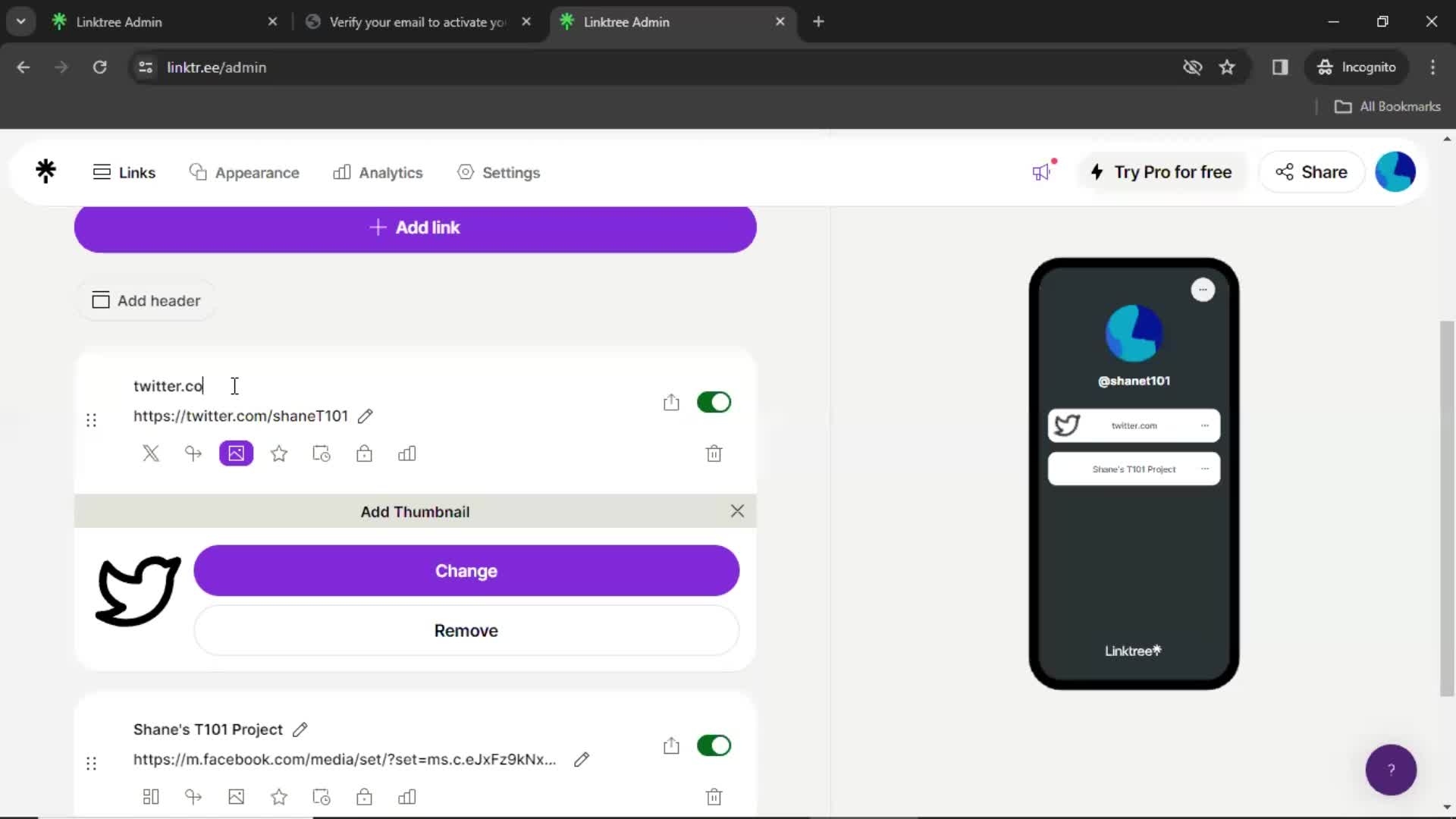Click layout icon on Shane's T101 Project
1456x819 pixels.
151,797
